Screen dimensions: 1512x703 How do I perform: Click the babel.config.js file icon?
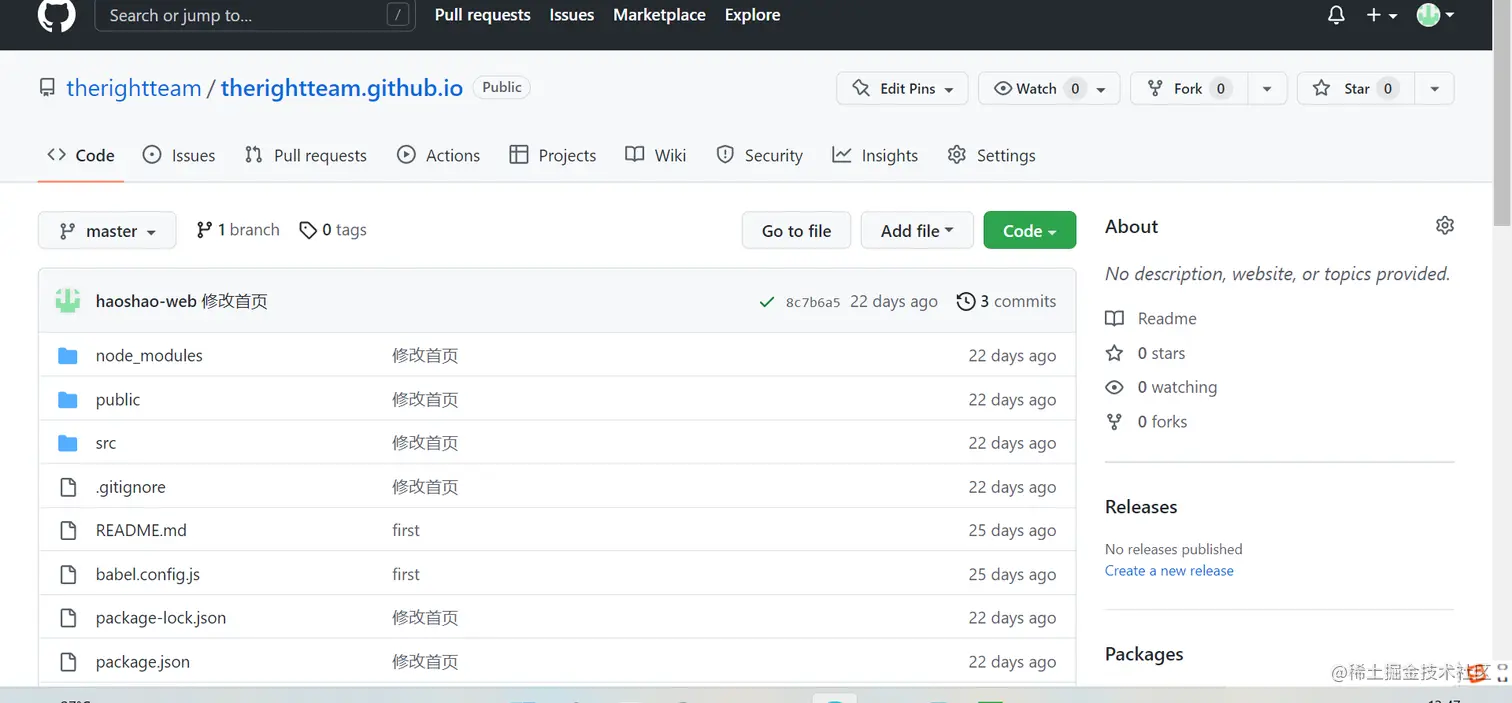coord(68,574)
